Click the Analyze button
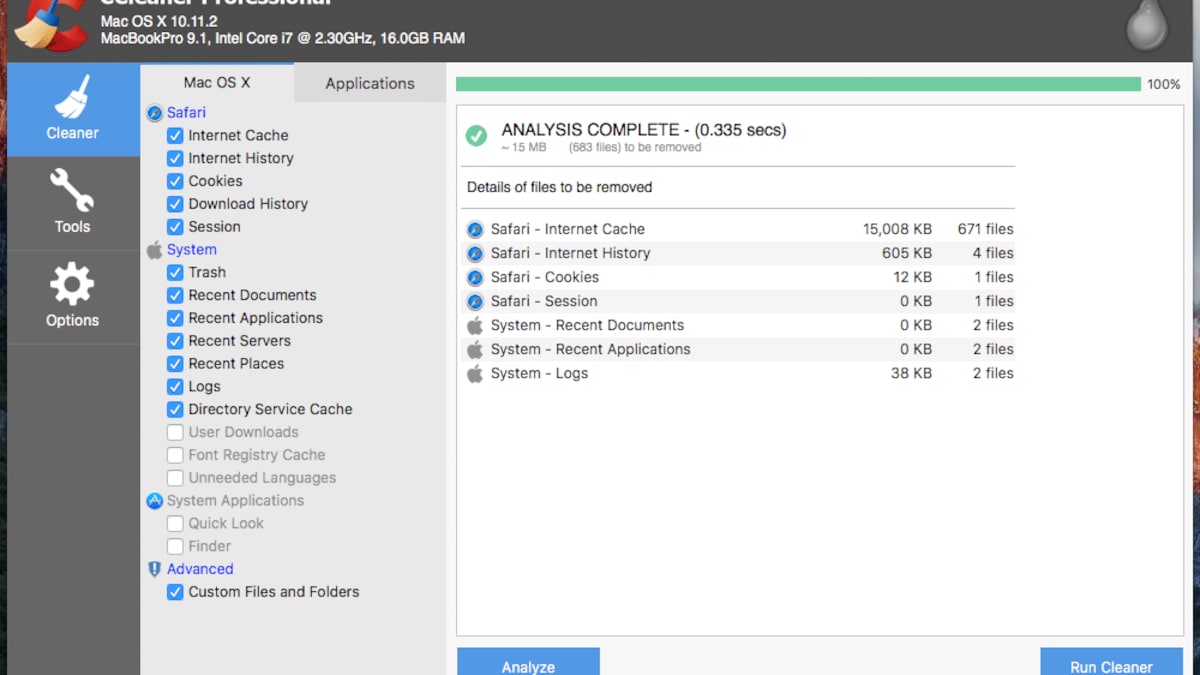Screen dimensions: 1200x675 [528, 664]
